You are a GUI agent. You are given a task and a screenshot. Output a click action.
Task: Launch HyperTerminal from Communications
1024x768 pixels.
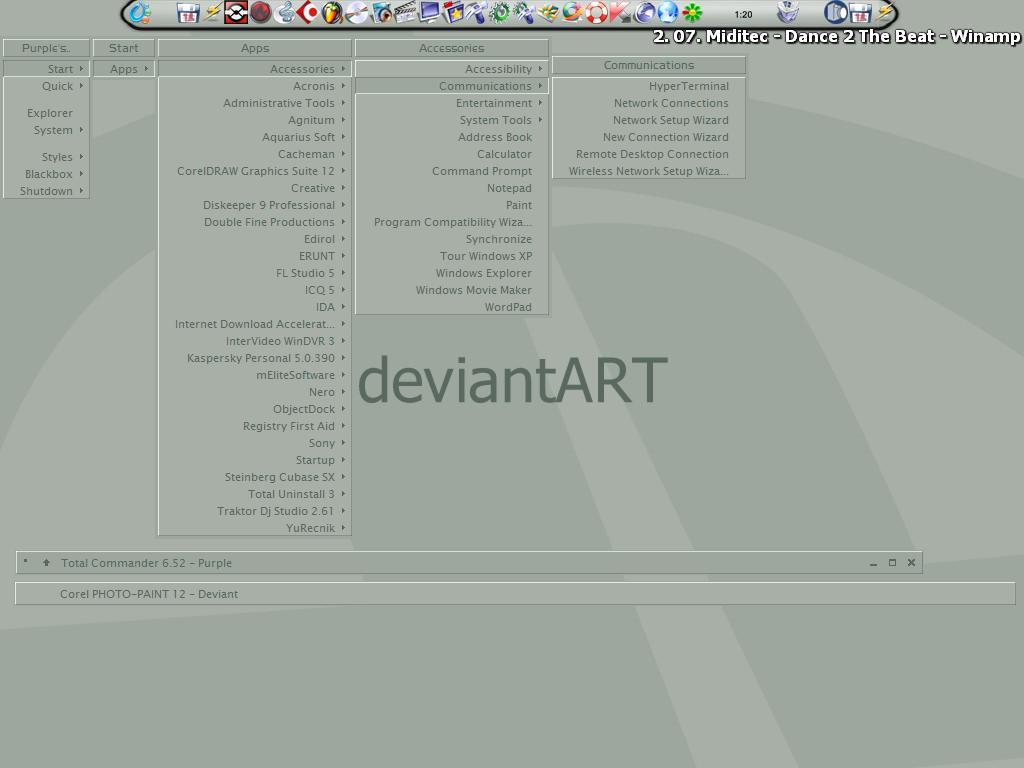[x=648, y=86]
